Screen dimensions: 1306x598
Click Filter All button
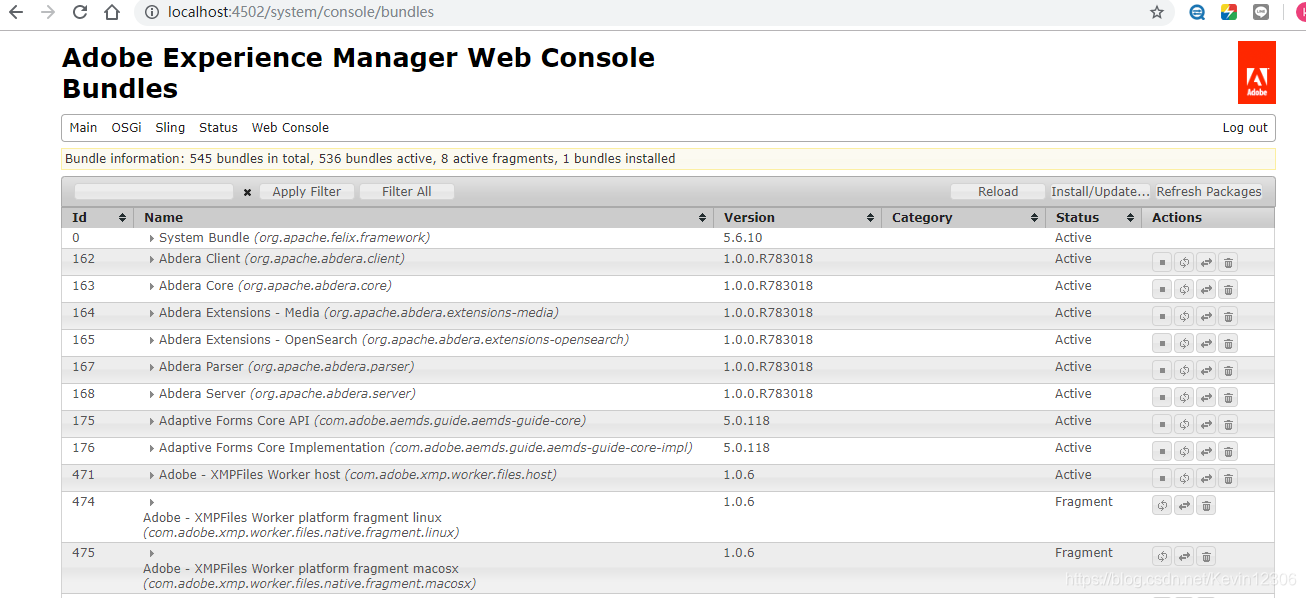(406, 192)
